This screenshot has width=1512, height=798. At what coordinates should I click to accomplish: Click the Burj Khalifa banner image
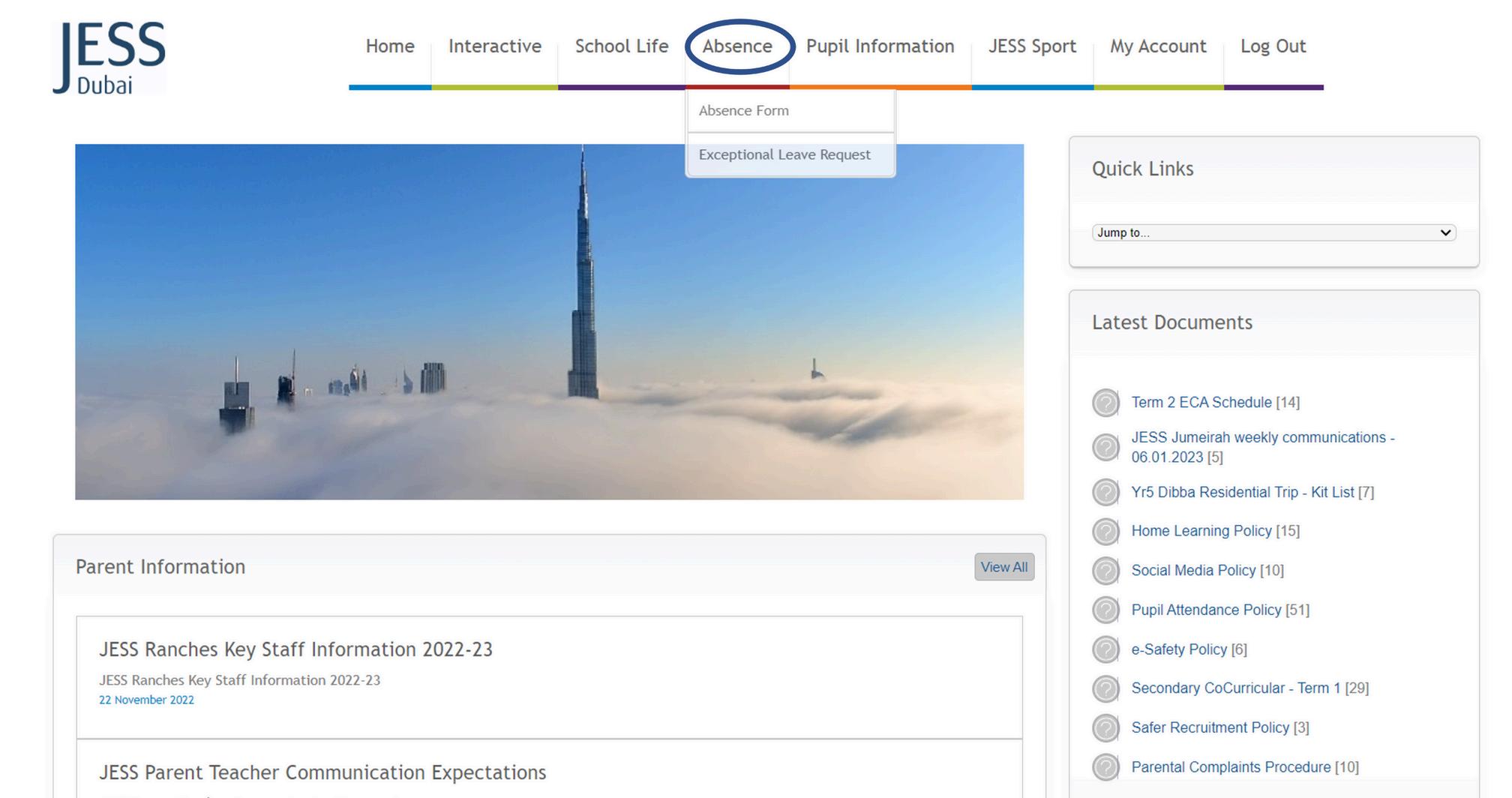pyautogui.click(x=549, y=322)
